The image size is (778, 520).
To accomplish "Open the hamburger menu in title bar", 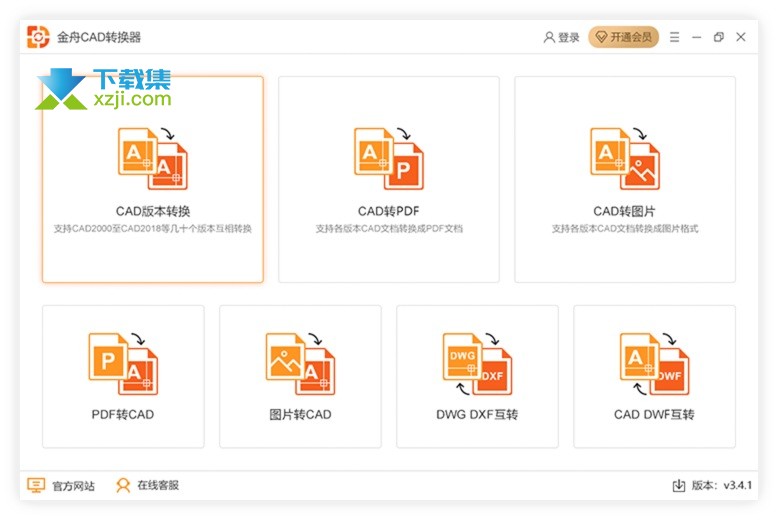I will click(x=674, y=37).
